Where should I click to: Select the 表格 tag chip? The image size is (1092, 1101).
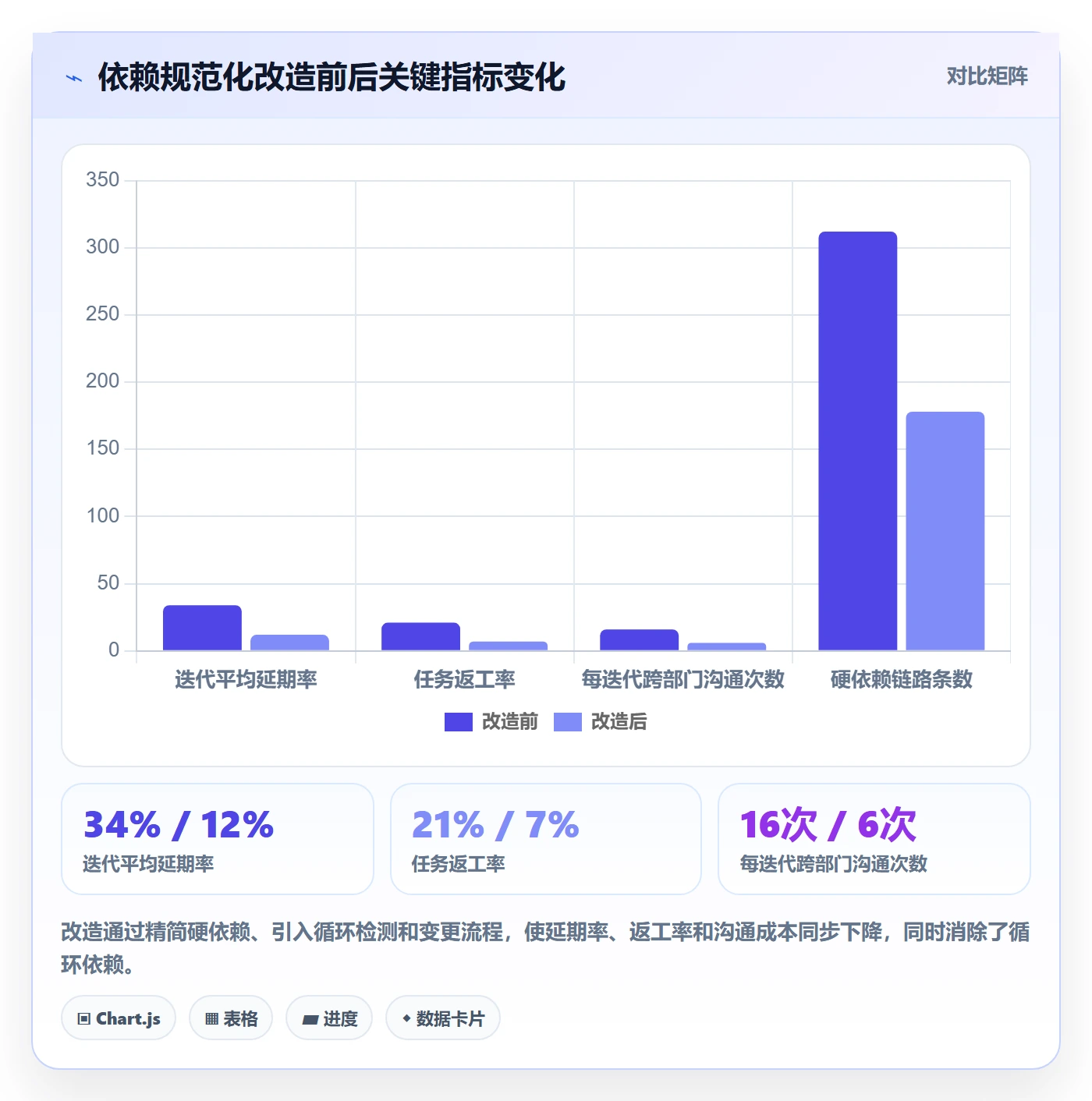click(x=231, y=1018)
